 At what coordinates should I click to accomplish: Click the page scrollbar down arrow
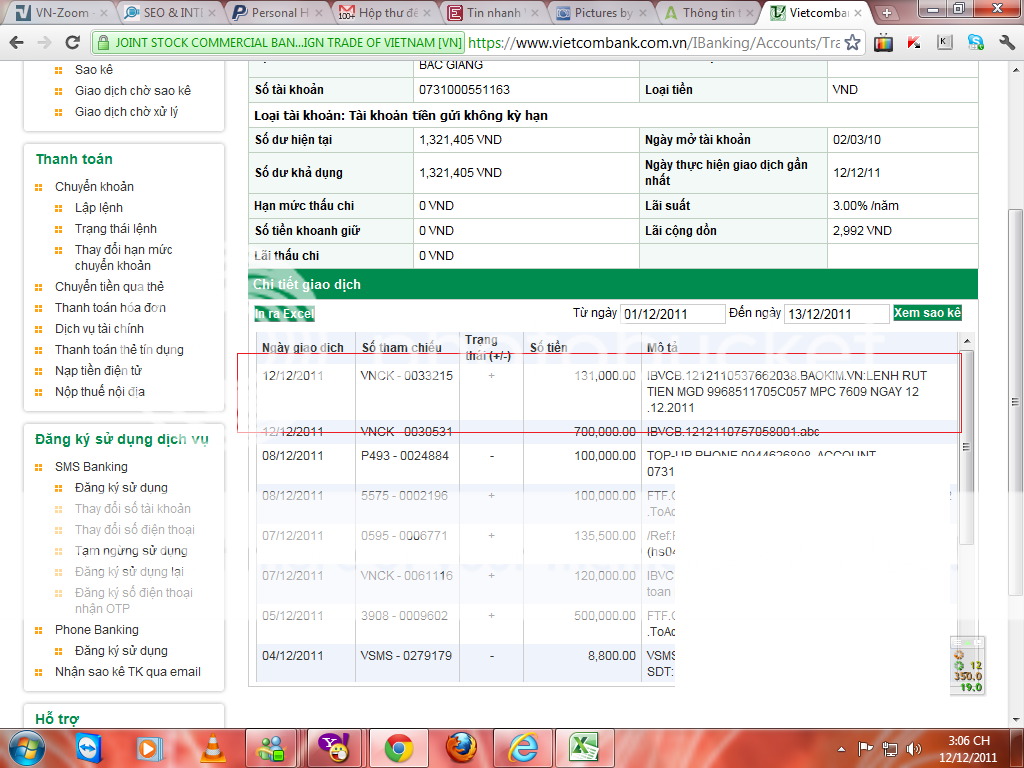click(x=1016, y=720)
